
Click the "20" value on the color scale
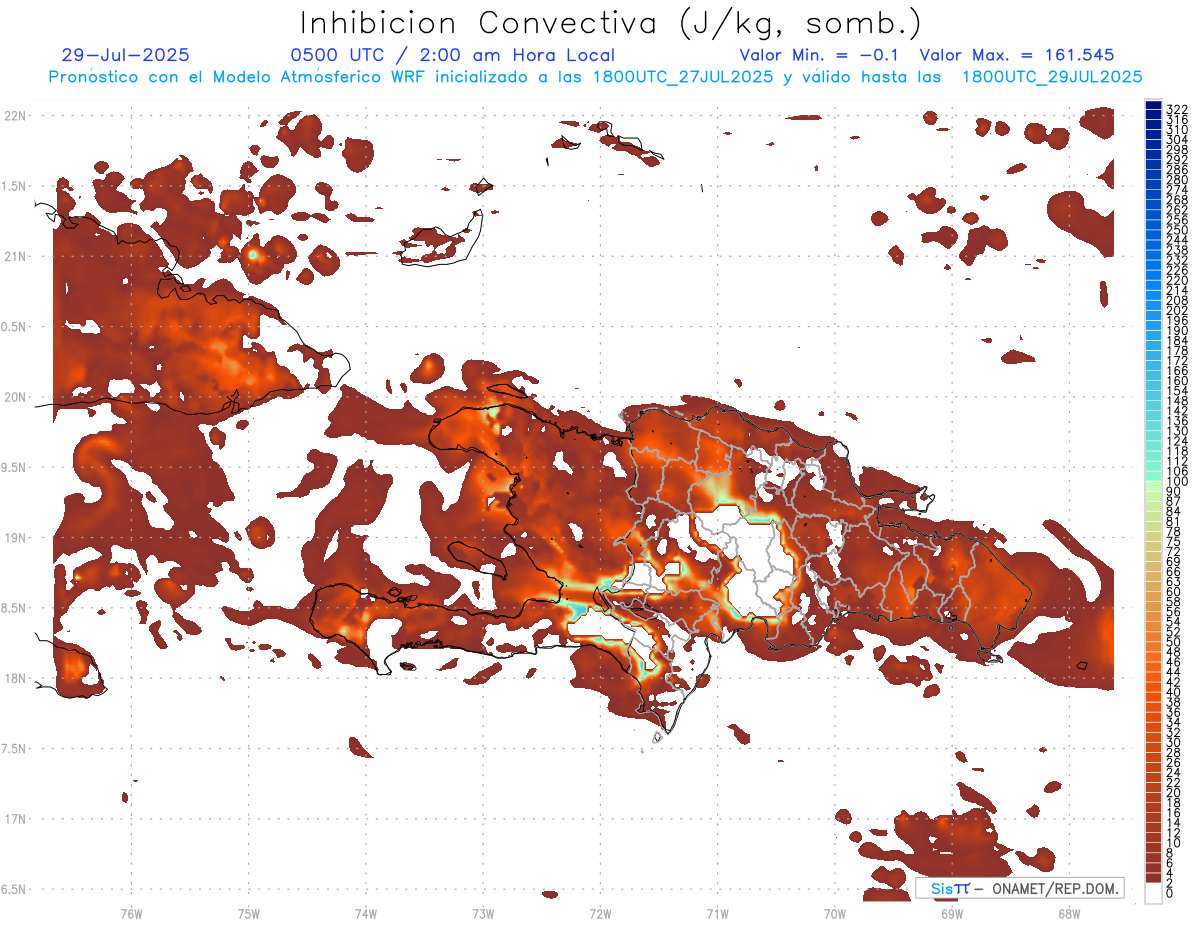coord(1173,793)
